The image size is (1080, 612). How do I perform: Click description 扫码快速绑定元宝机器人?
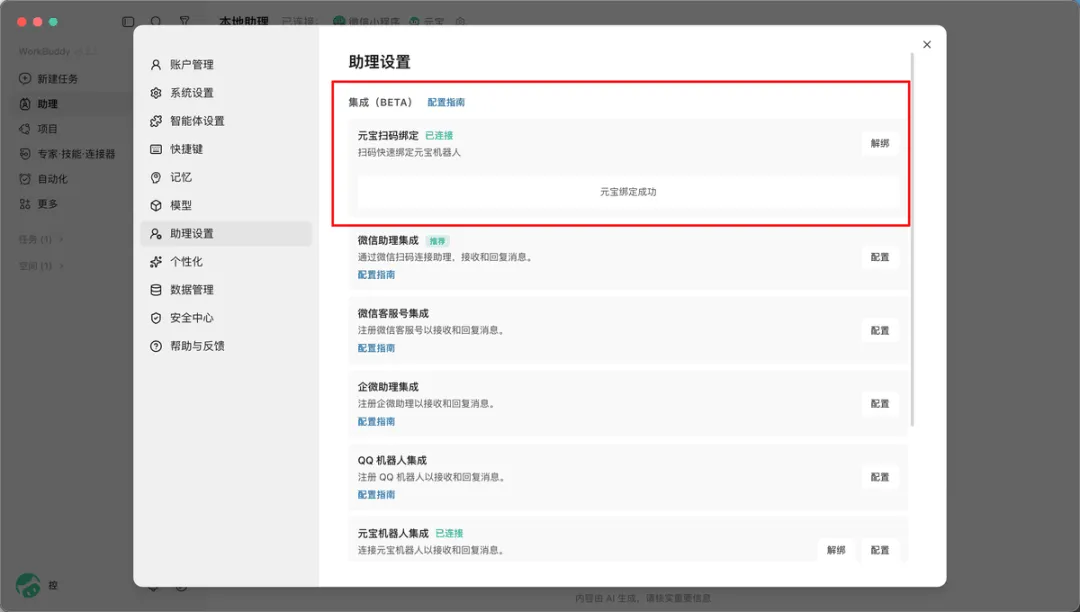coord(409,153)
